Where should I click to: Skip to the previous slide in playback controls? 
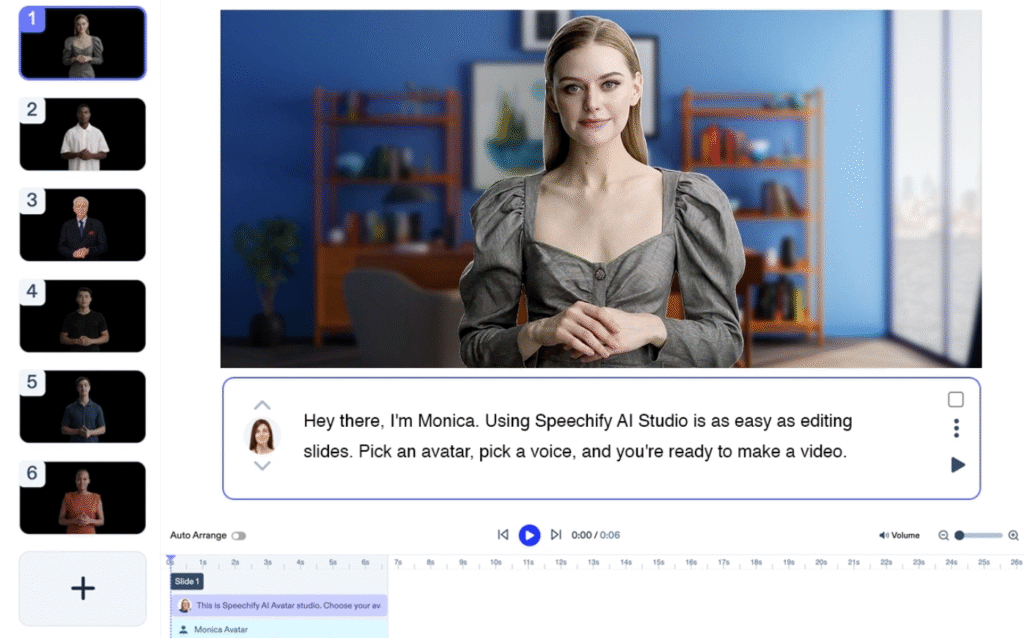503,535
